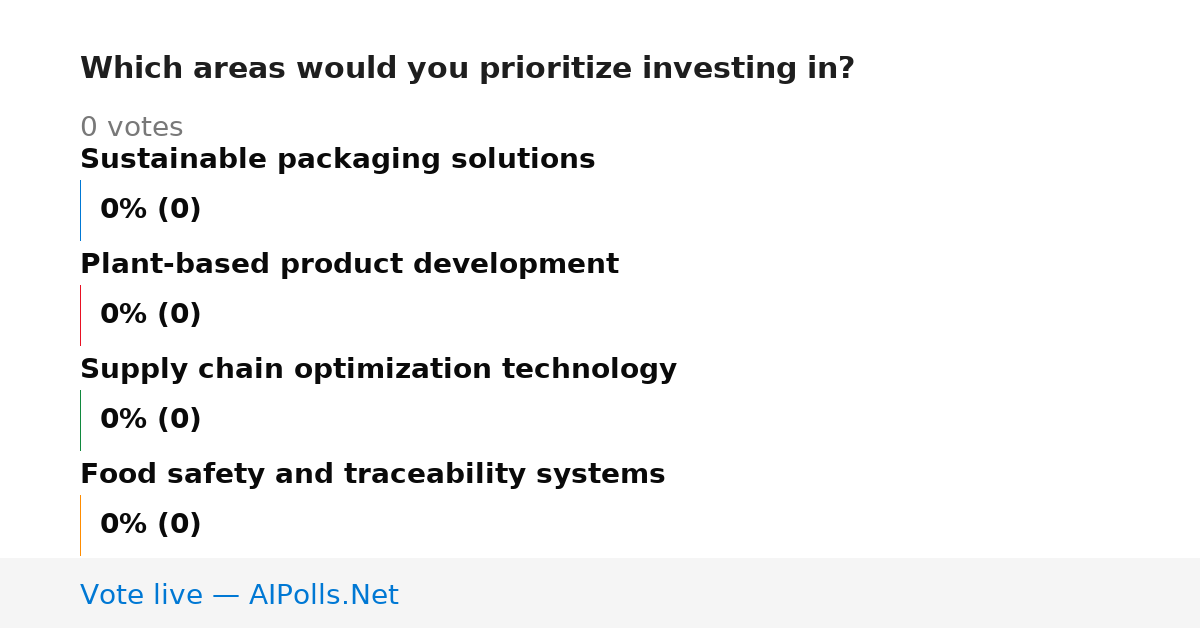The image size is (1200, 628).
Task: Select the Supply chain optimization technology option
Action: 378,370
